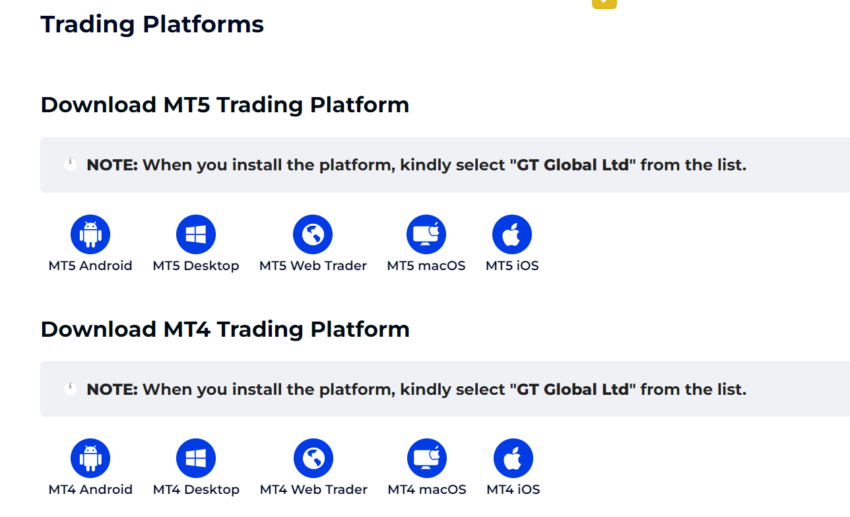Launch the MT4 Web Trader globe icon
The width and height of the screenshot is (850, 517).
pyautogui.click(x=313, y=458)
